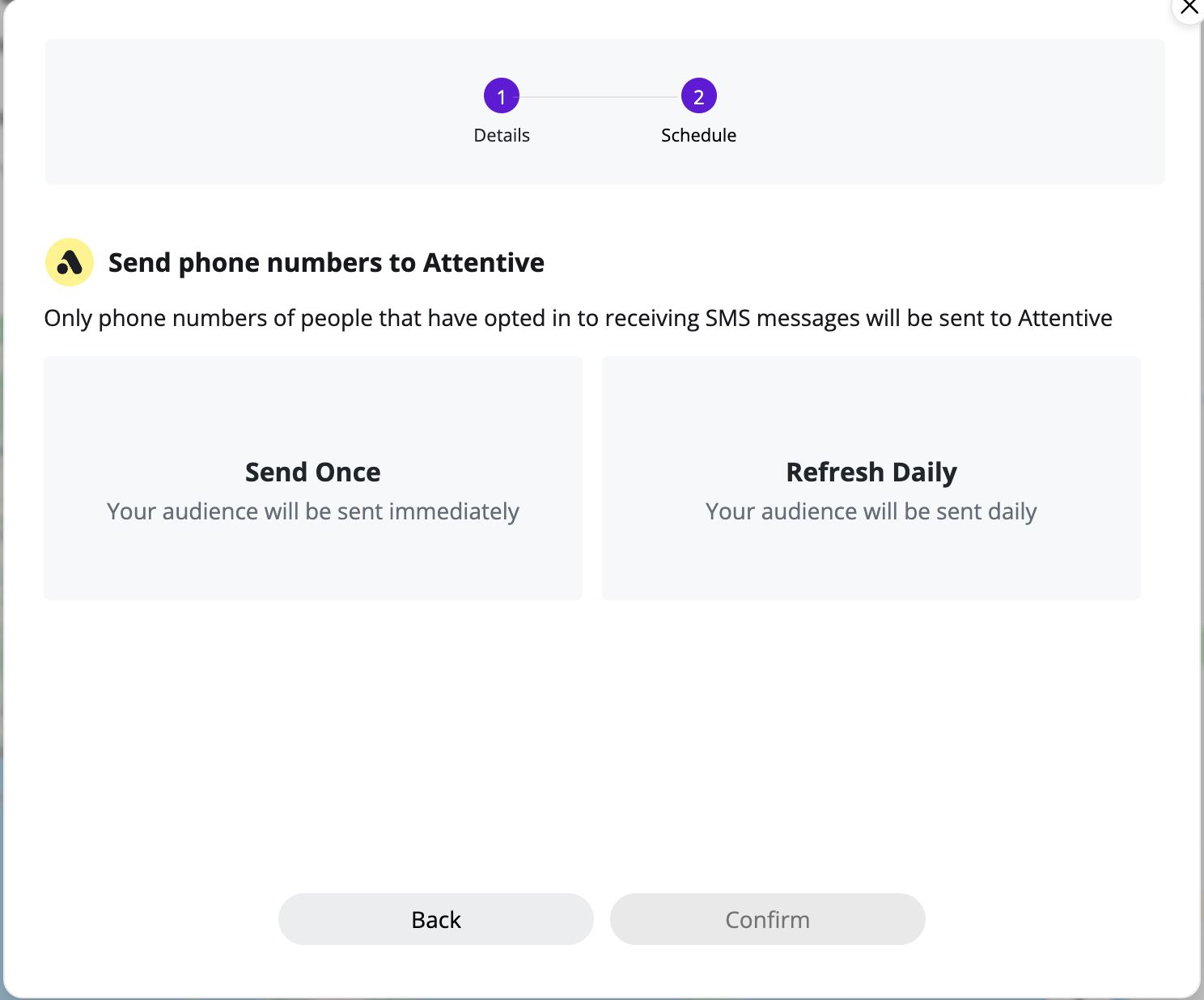Click the Back button
Screen dimensions: 1204x1000
point(436,919)
